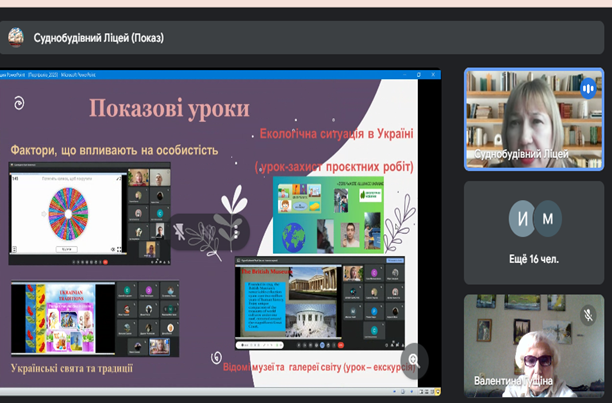The height and width of the screenshot is (404, 613).
Task: Open the 'Ещё 16 чел.' participants tile
Action: point(534,232)
